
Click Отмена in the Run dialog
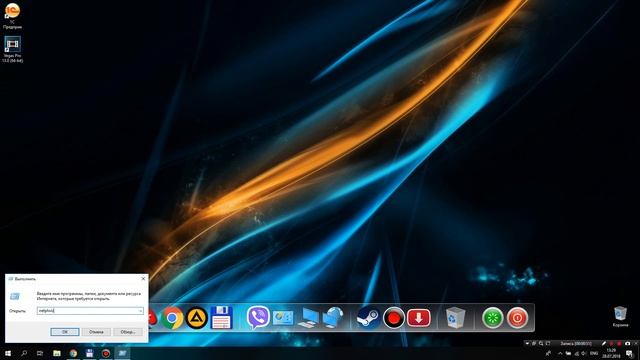96,332
